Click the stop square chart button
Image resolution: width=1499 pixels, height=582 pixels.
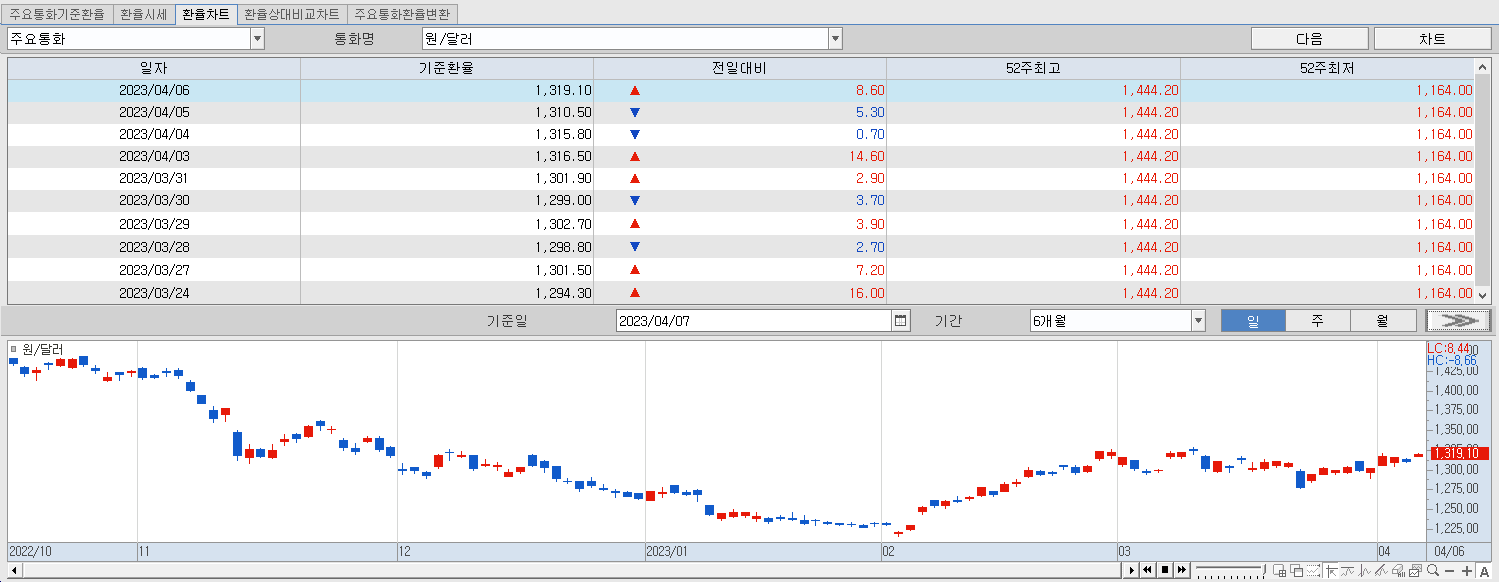click(x=1165, y=570)
